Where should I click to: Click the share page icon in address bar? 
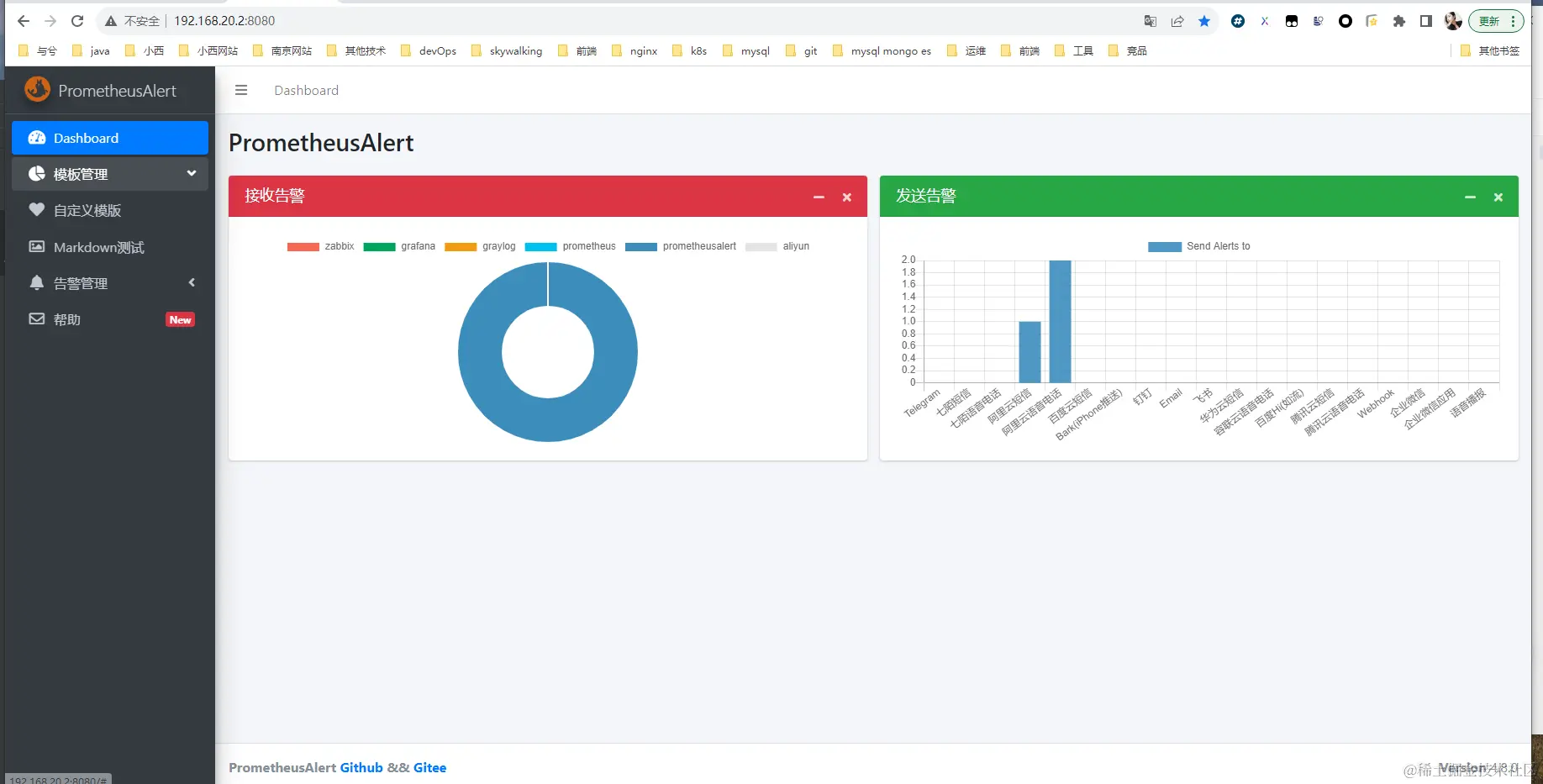1177,21
